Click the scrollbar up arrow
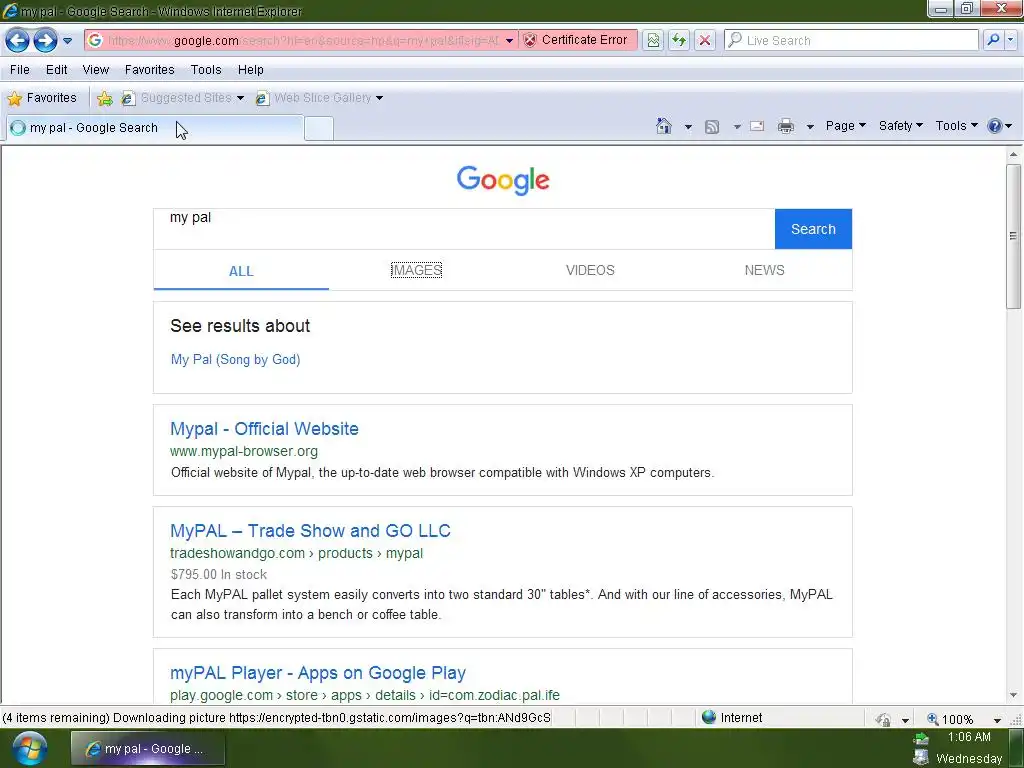The height and width of the screenshot is (768, 1024). point(1013,155)
